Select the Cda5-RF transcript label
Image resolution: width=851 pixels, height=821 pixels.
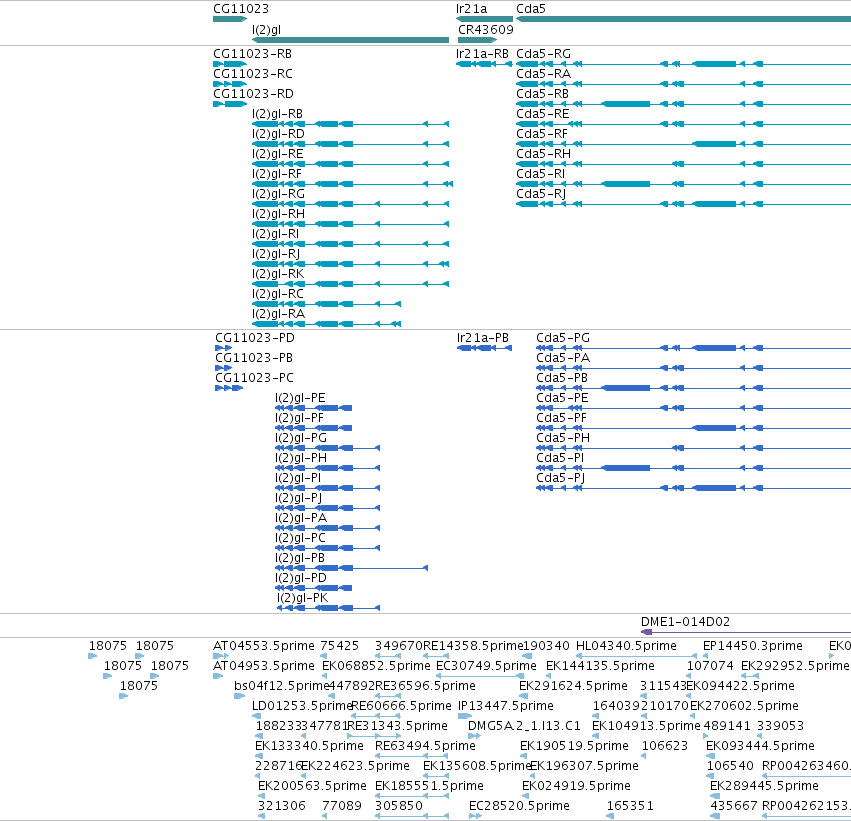(x=542, y=134)
